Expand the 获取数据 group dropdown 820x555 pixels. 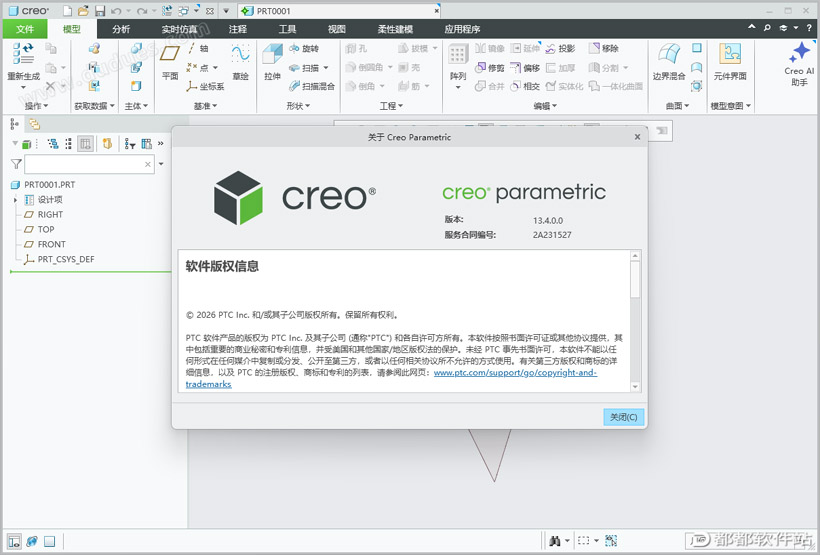tap(95, 106)
